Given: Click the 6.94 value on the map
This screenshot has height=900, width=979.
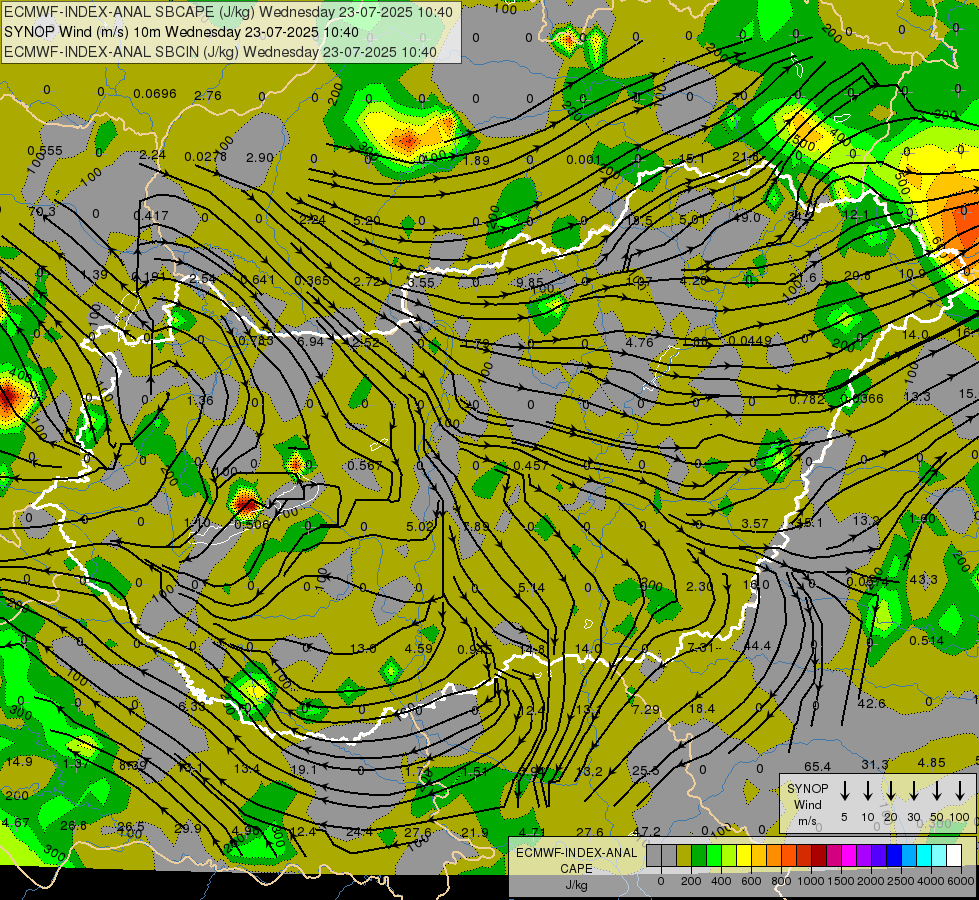Looking at the screenshot, I should (310, 341).
